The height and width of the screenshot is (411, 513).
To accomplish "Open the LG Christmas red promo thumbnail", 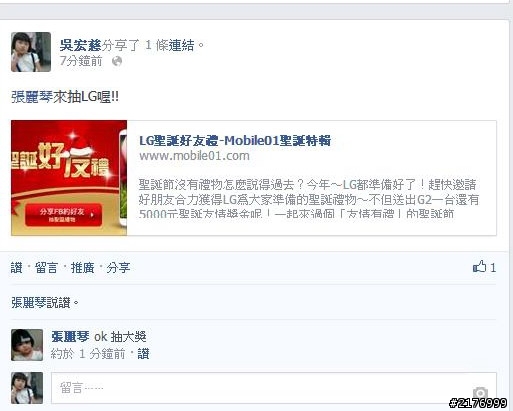I will (69, 178).
